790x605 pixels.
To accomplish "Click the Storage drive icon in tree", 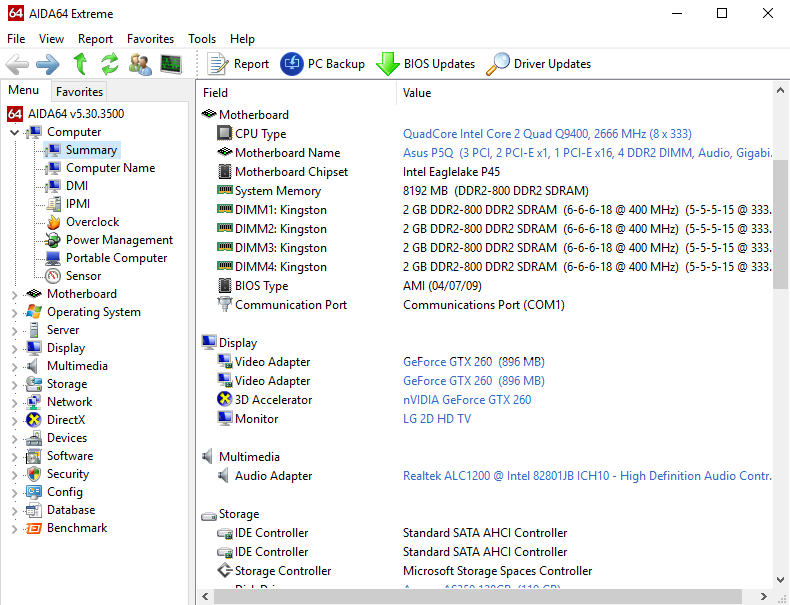I will tap(34, 384).
